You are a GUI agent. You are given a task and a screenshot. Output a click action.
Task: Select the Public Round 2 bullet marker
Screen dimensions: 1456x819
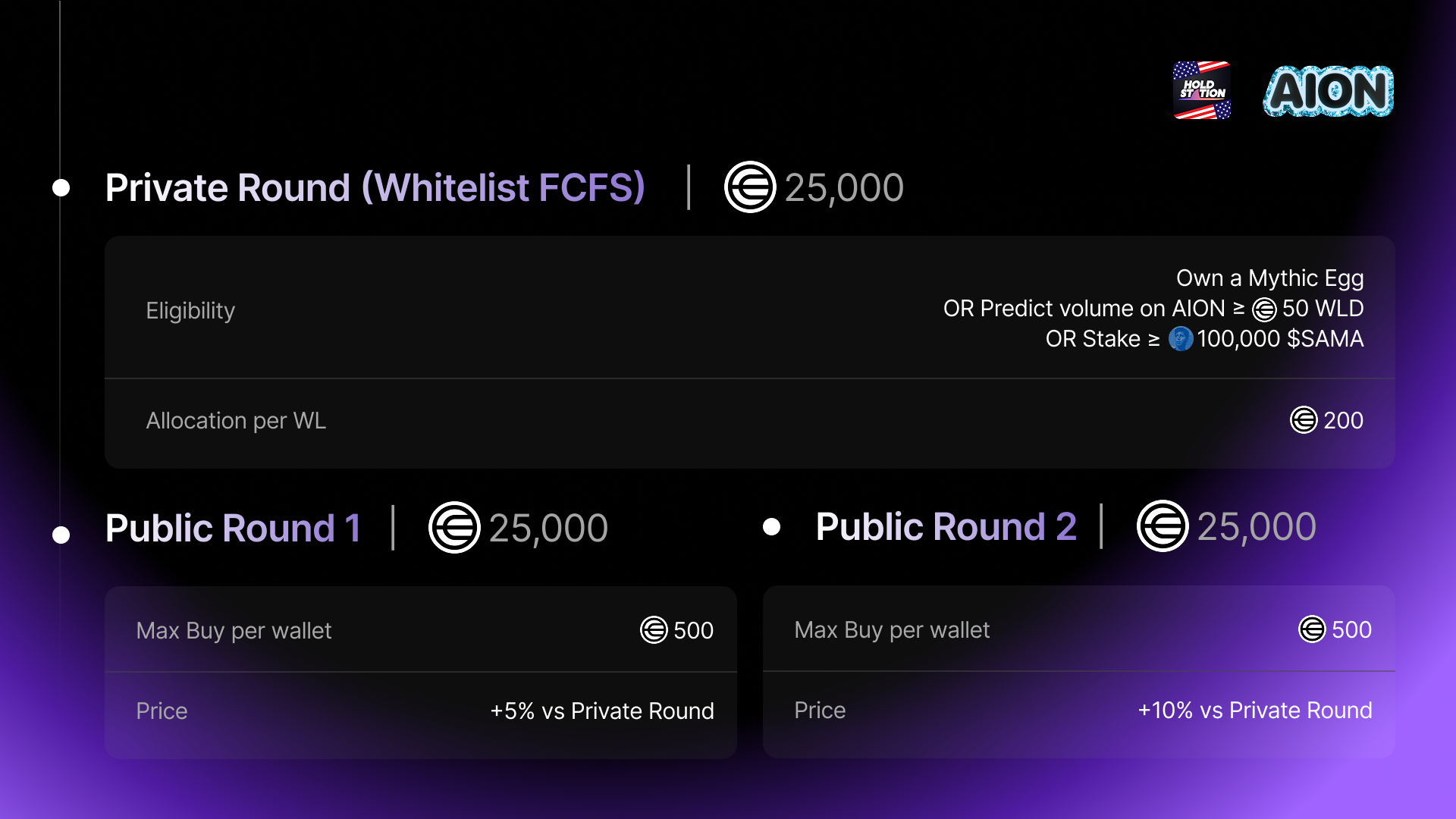pos(771,527)
